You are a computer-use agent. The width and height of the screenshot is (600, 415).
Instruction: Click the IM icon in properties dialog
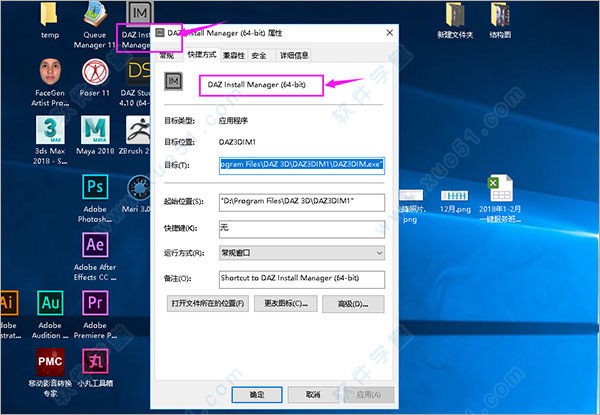coord(173,81)
